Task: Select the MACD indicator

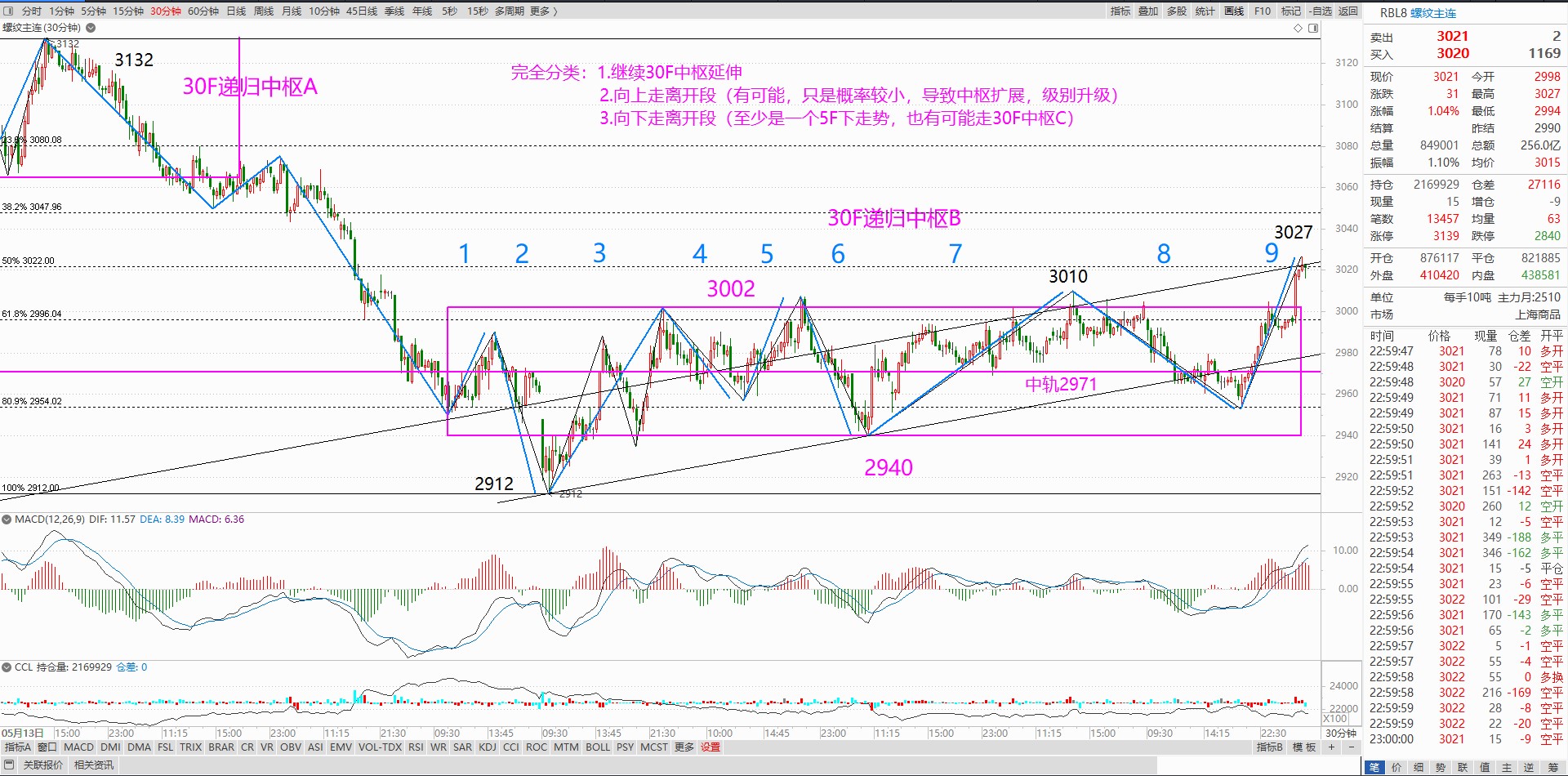Action: [x=79, y=747]
